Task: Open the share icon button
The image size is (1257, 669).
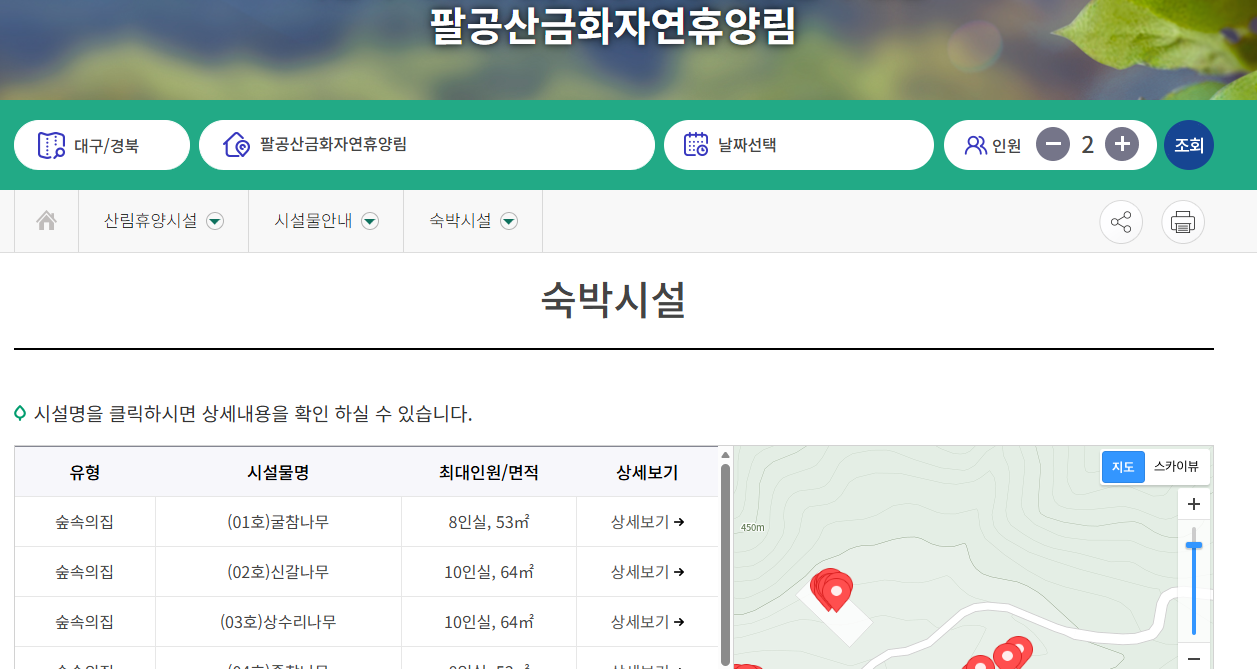Action: (1121, 222)
